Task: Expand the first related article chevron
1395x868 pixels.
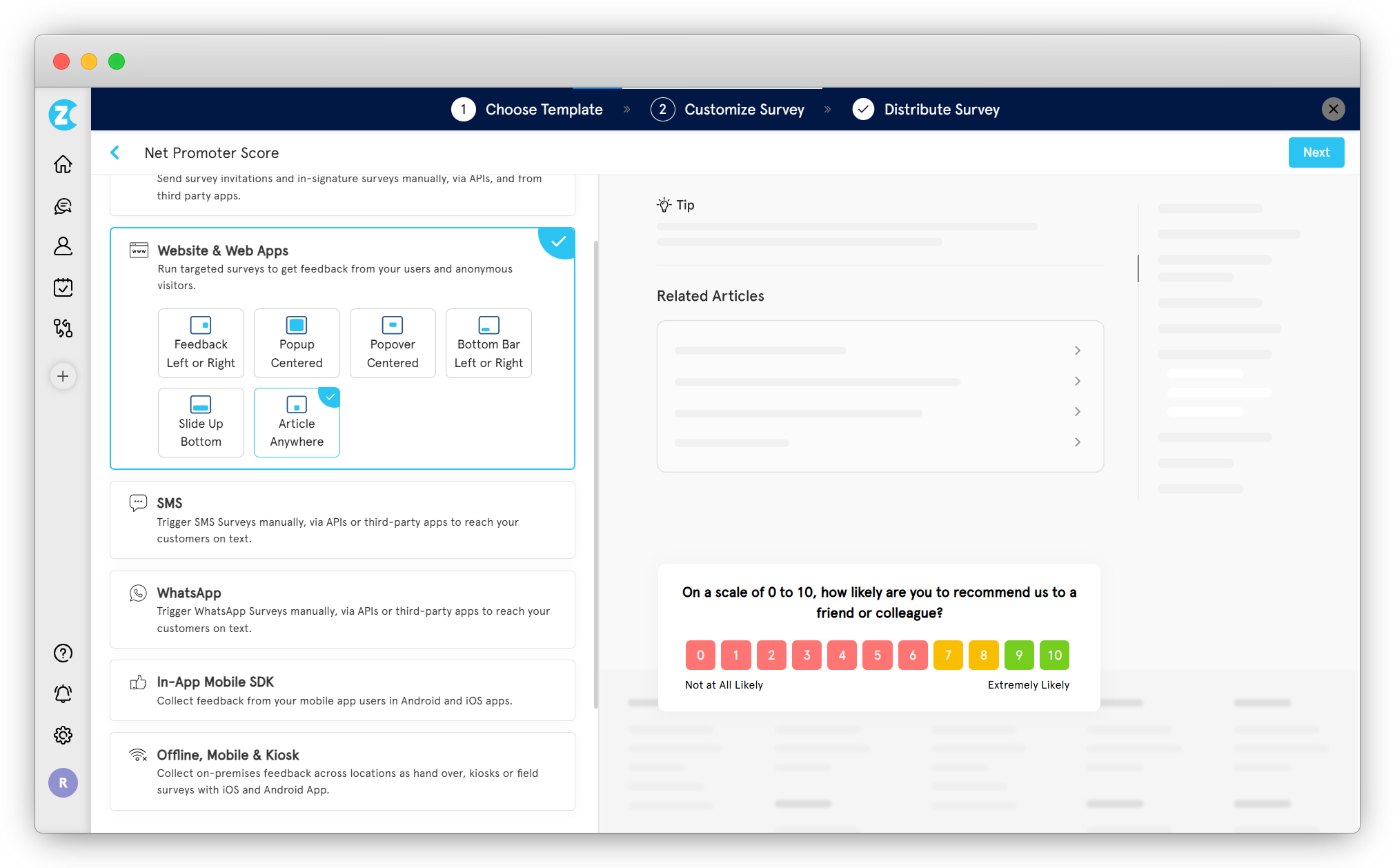Action: coord(1077,351)
